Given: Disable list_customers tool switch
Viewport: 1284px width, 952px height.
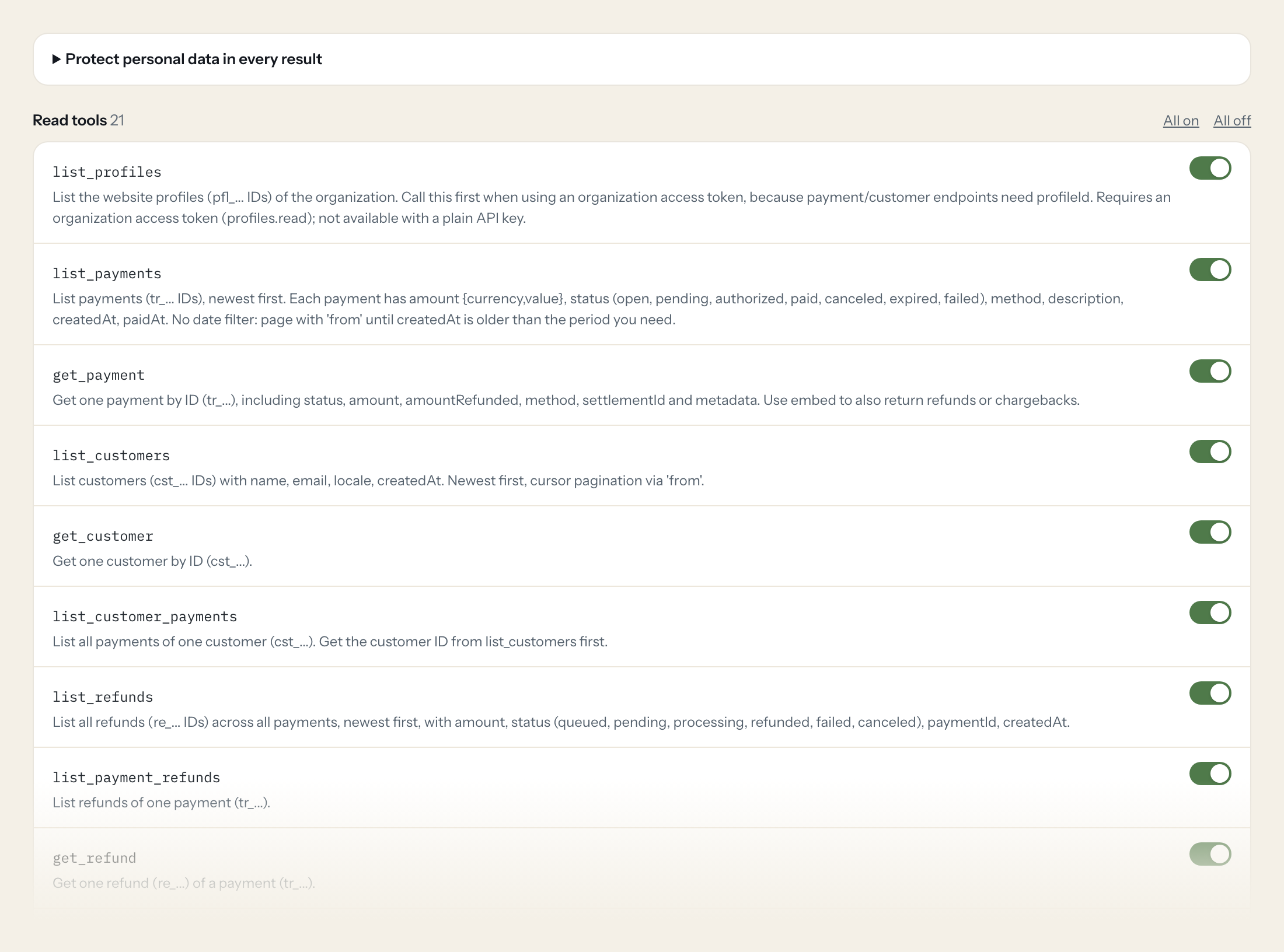Looking at the screenshot, I should [1210, 452].
